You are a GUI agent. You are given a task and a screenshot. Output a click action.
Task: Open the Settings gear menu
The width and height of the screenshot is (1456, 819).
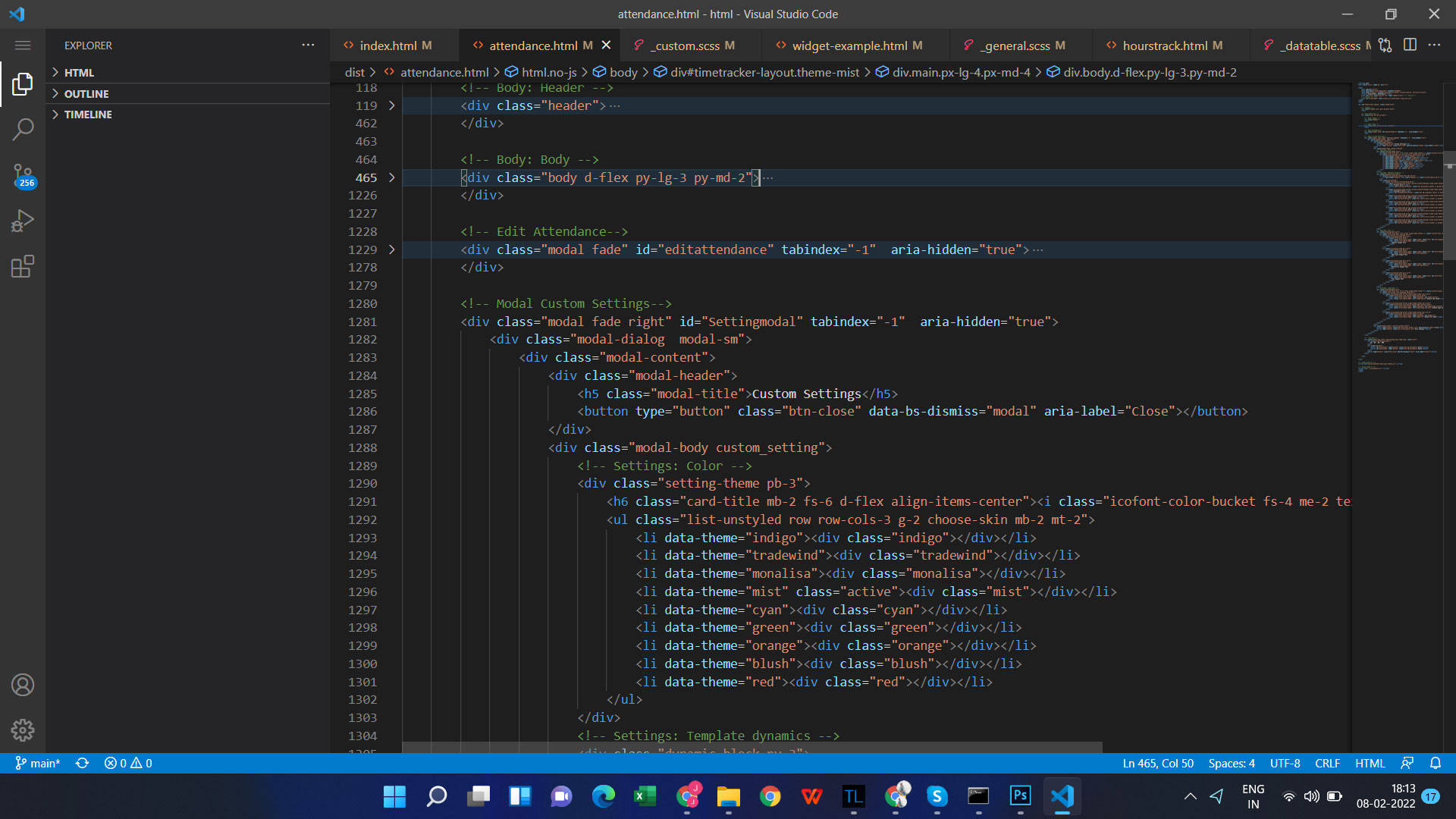23,730
